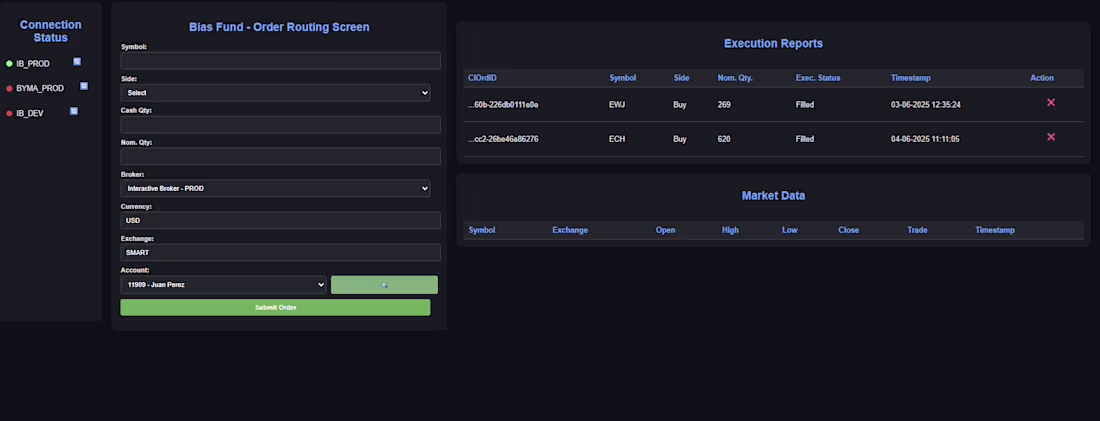Click into the Nom. Qty field
The width and height of the screenshot is (1100, 421).
(x=281, y=156)
